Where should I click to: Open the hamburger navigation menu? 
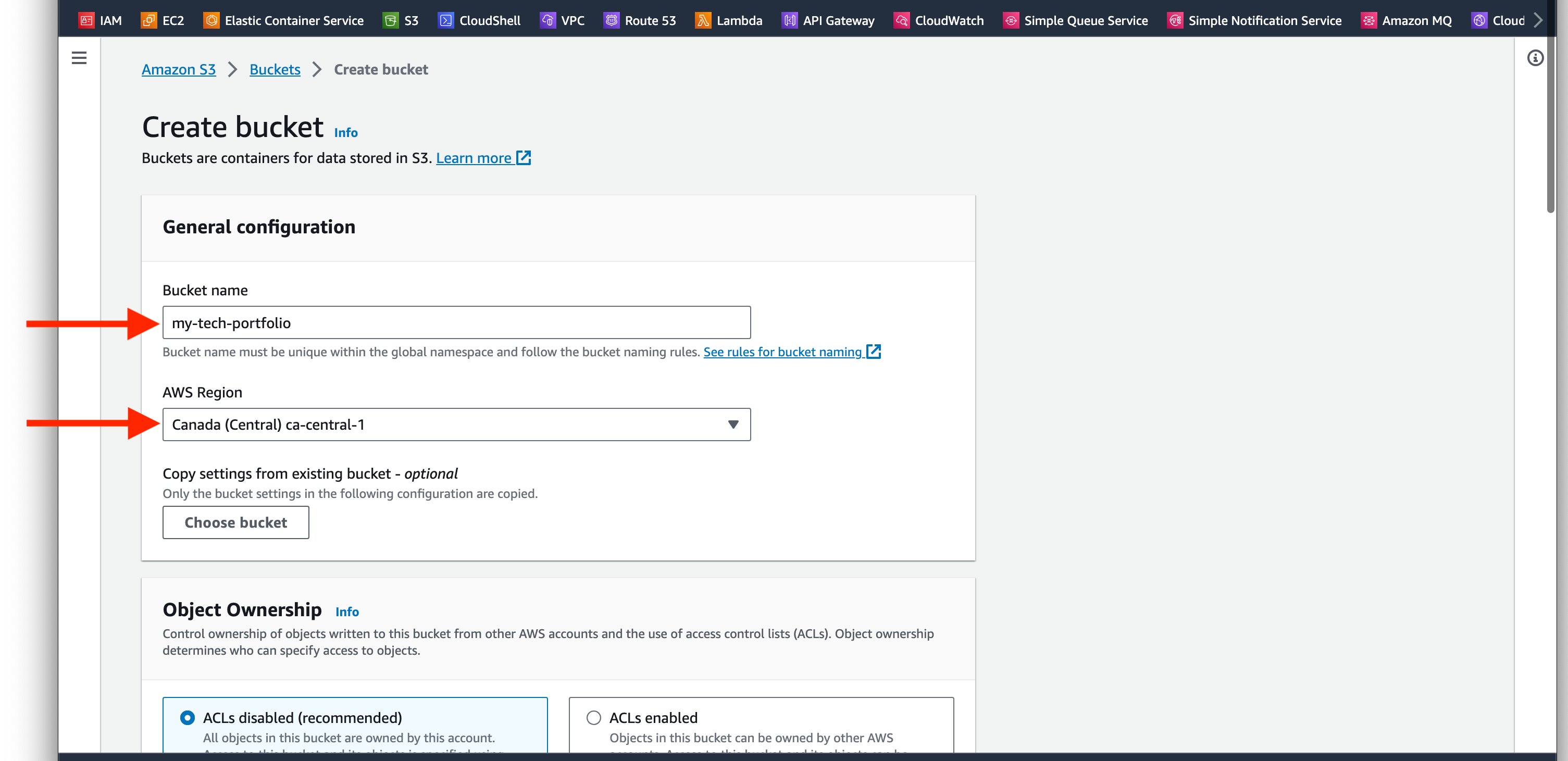coord(79,58)
